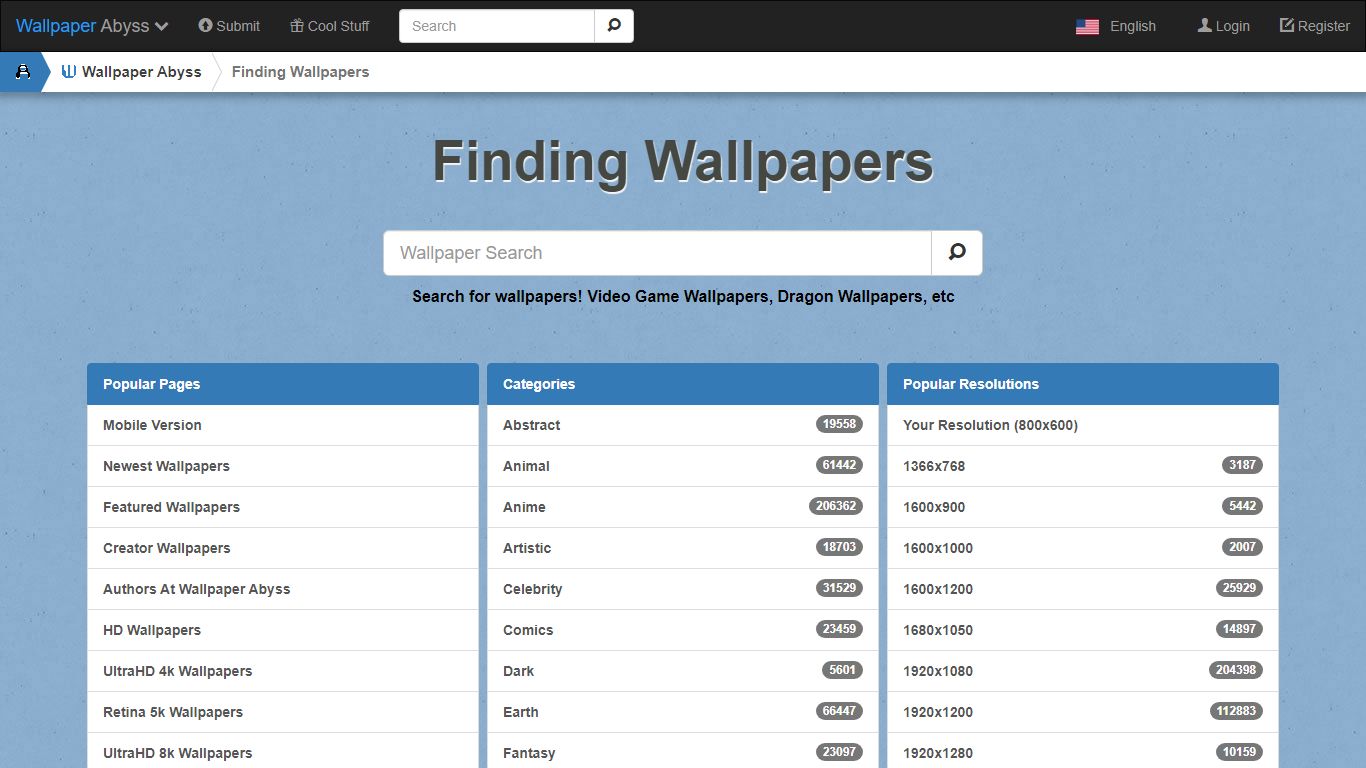Click the large Wallpaper Search magnifier button

coord(957,253)
